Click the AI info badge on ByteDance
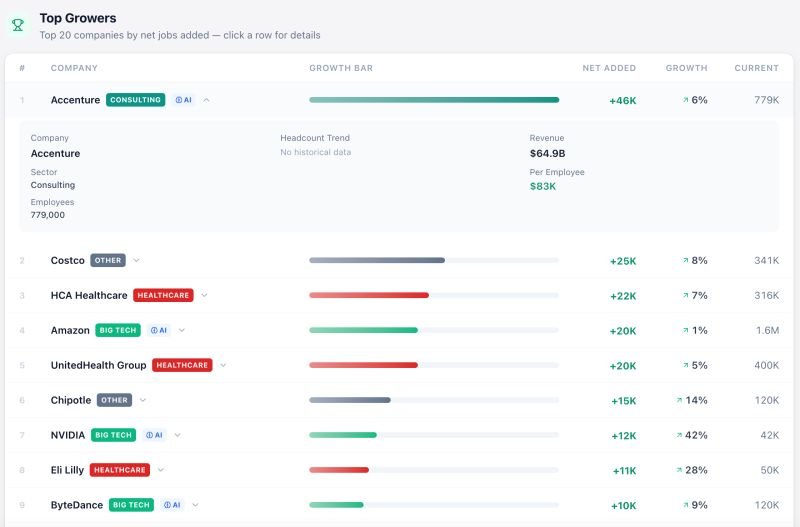Screen dimensions: 800x527 coord(172,505)
